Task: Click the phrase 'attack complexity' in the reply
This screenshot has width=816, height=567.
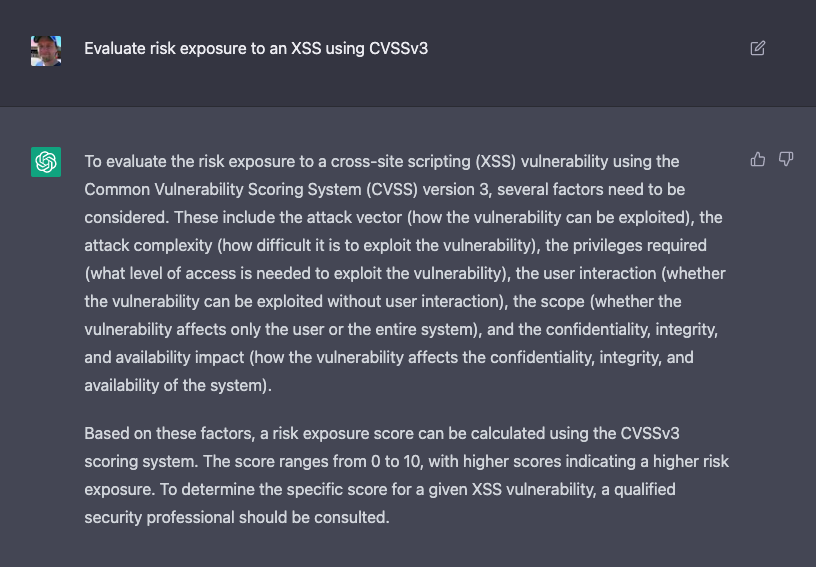Action: pos(148,246)
